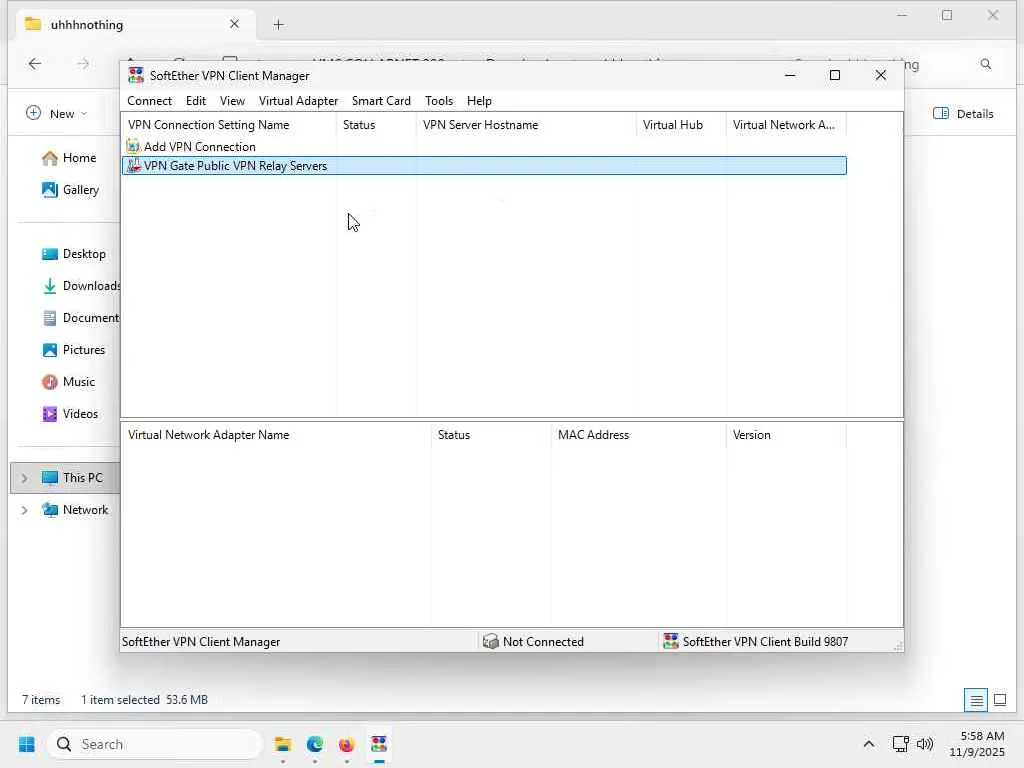Viewport: 1024px width, 768px height.
Task: Switch Explorer to large thumbnails view
Action: tap(1000, 700)
